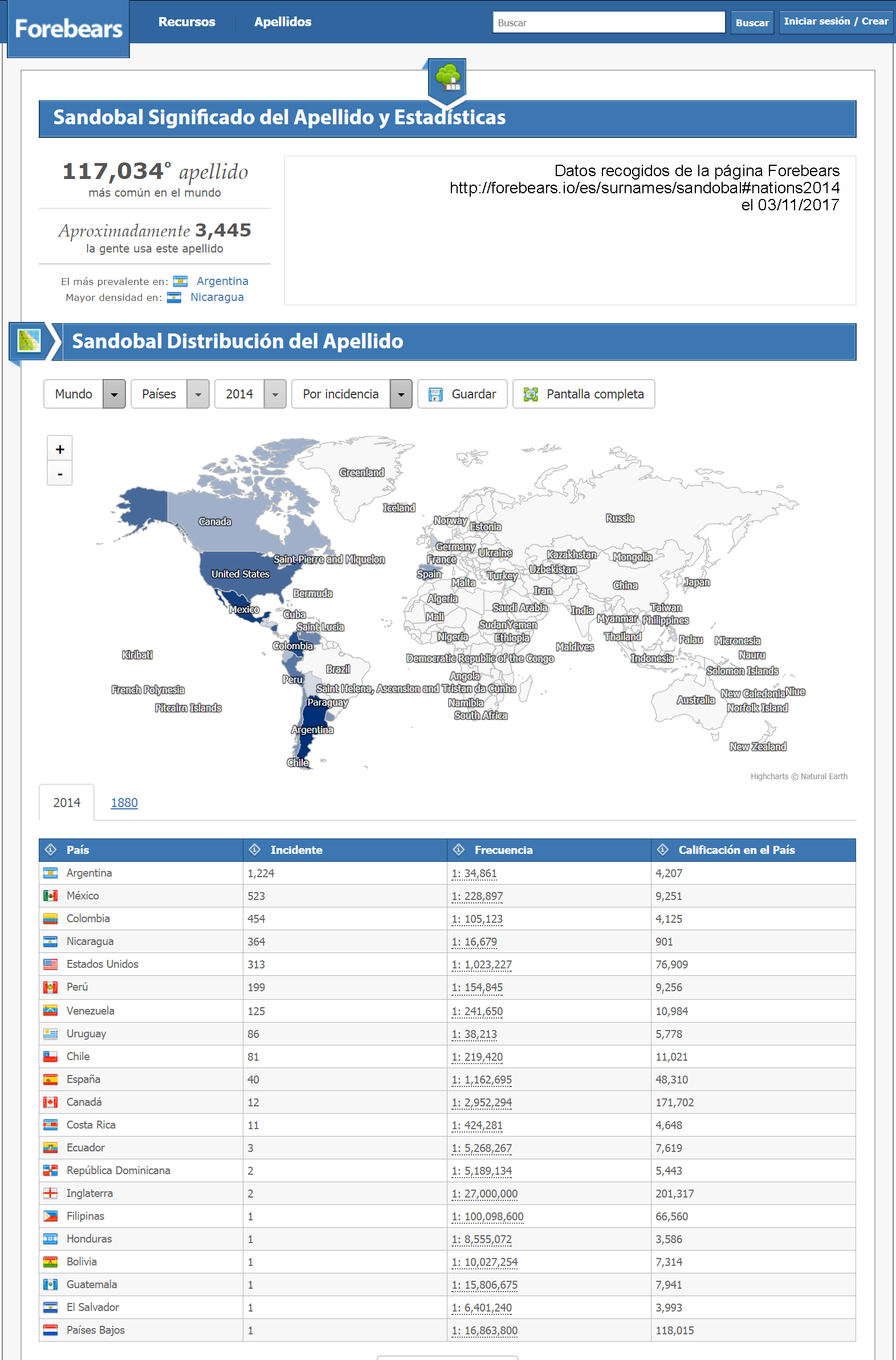This screenshot has width=896, height=1360.
Task: Click the Estados Unidos flag icon
Action: coord(51,964)
